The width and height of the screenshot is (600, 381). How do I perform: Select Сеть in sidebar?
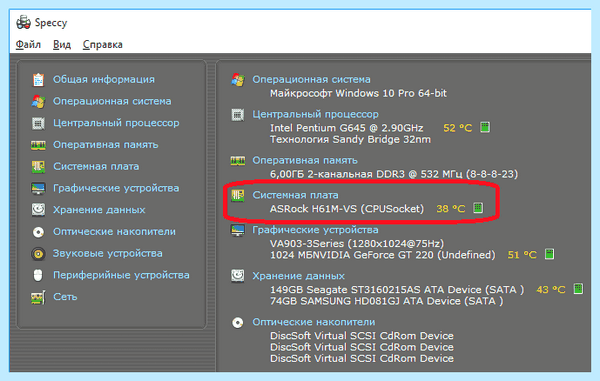pyautogui.click(x=65, y=297)
